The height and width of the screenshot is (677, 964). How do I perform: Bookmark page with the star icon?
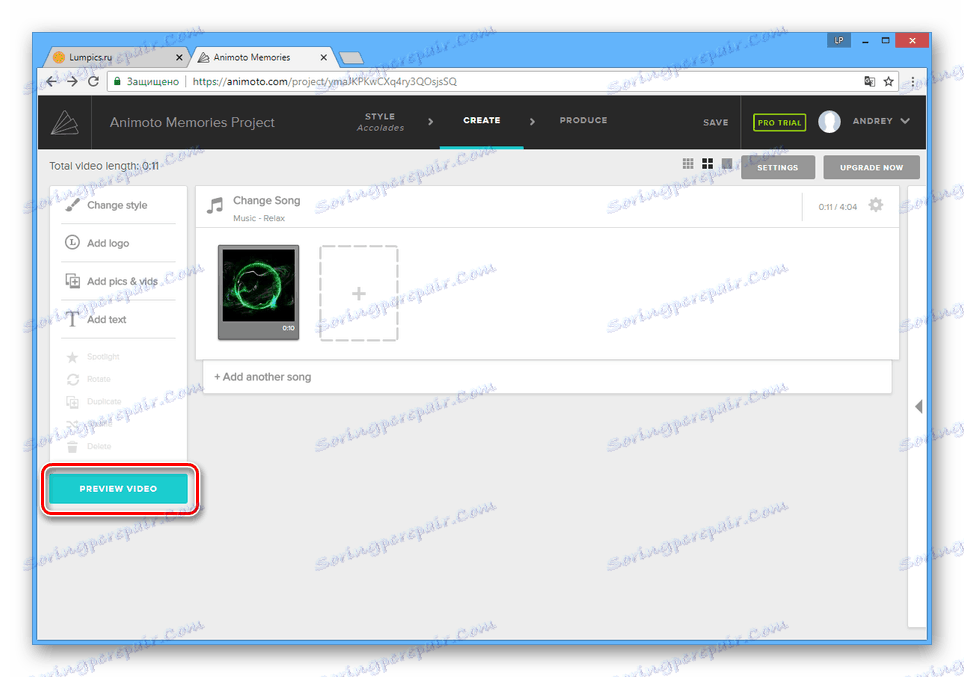click(888, 81)
